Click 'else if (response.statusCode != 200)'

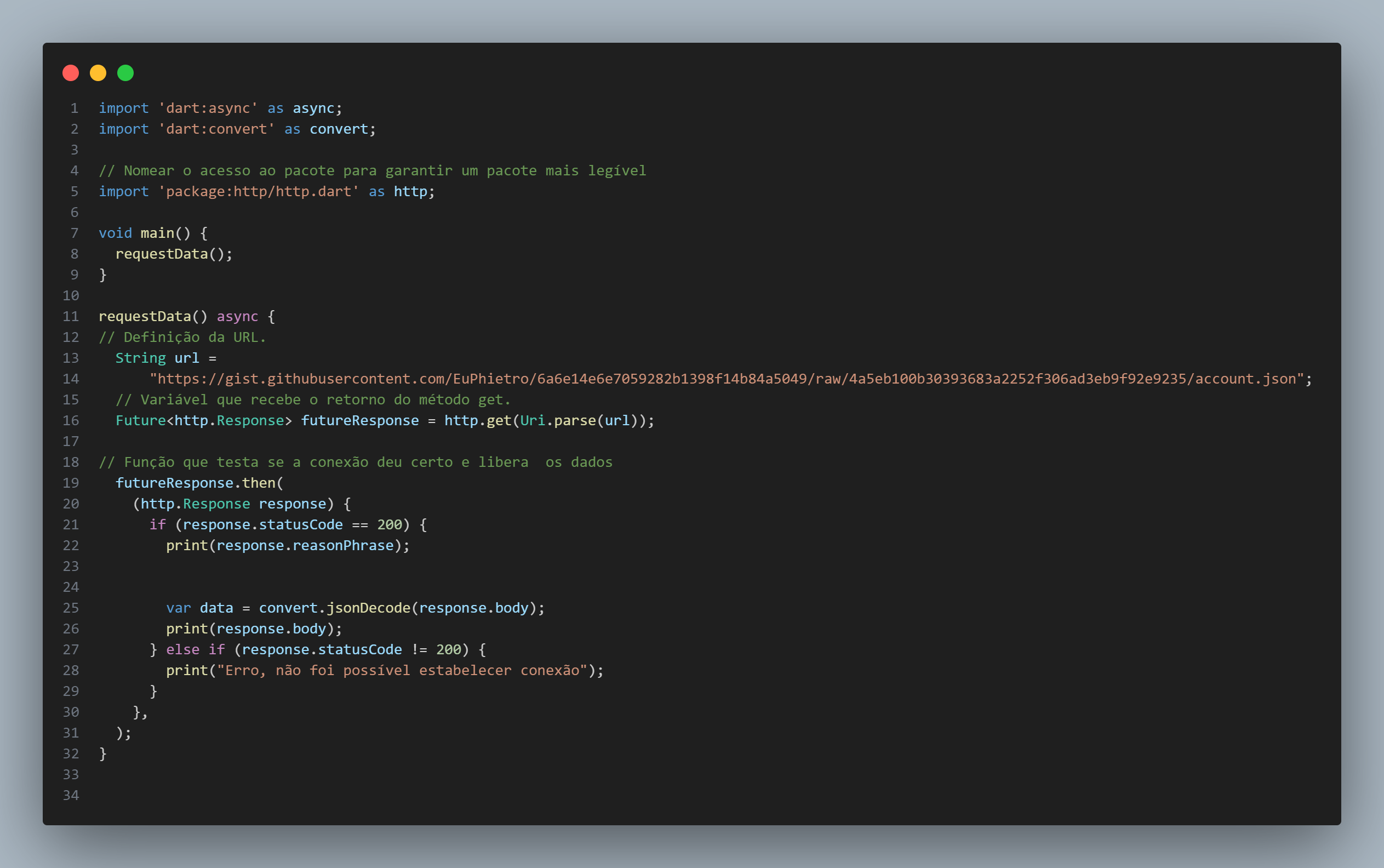[x=318, y=649]
